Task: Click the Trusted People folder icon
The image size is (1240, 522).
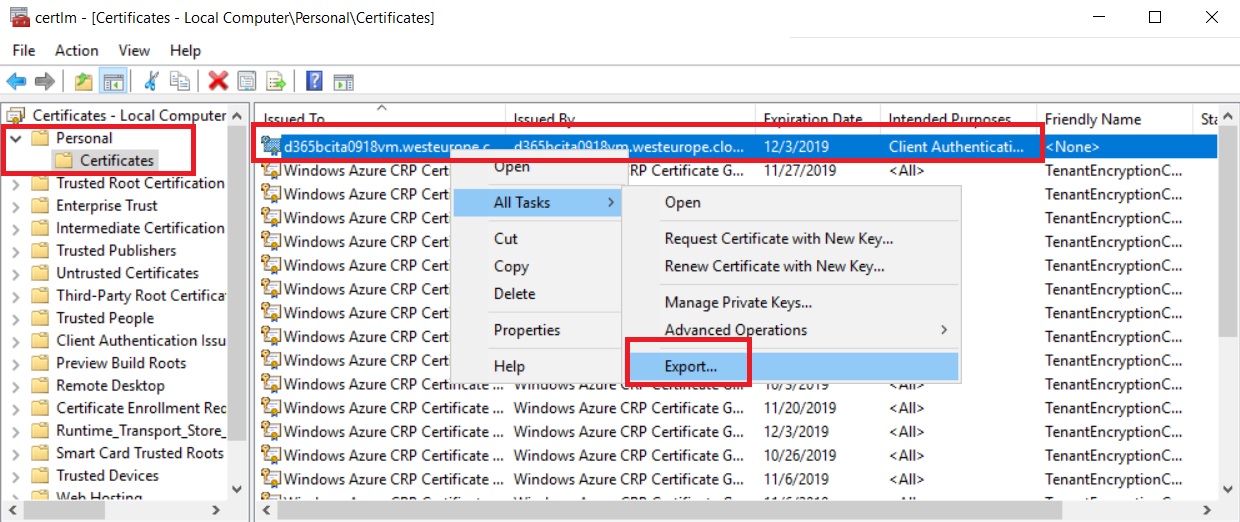Action: click(x=41, y=318)
